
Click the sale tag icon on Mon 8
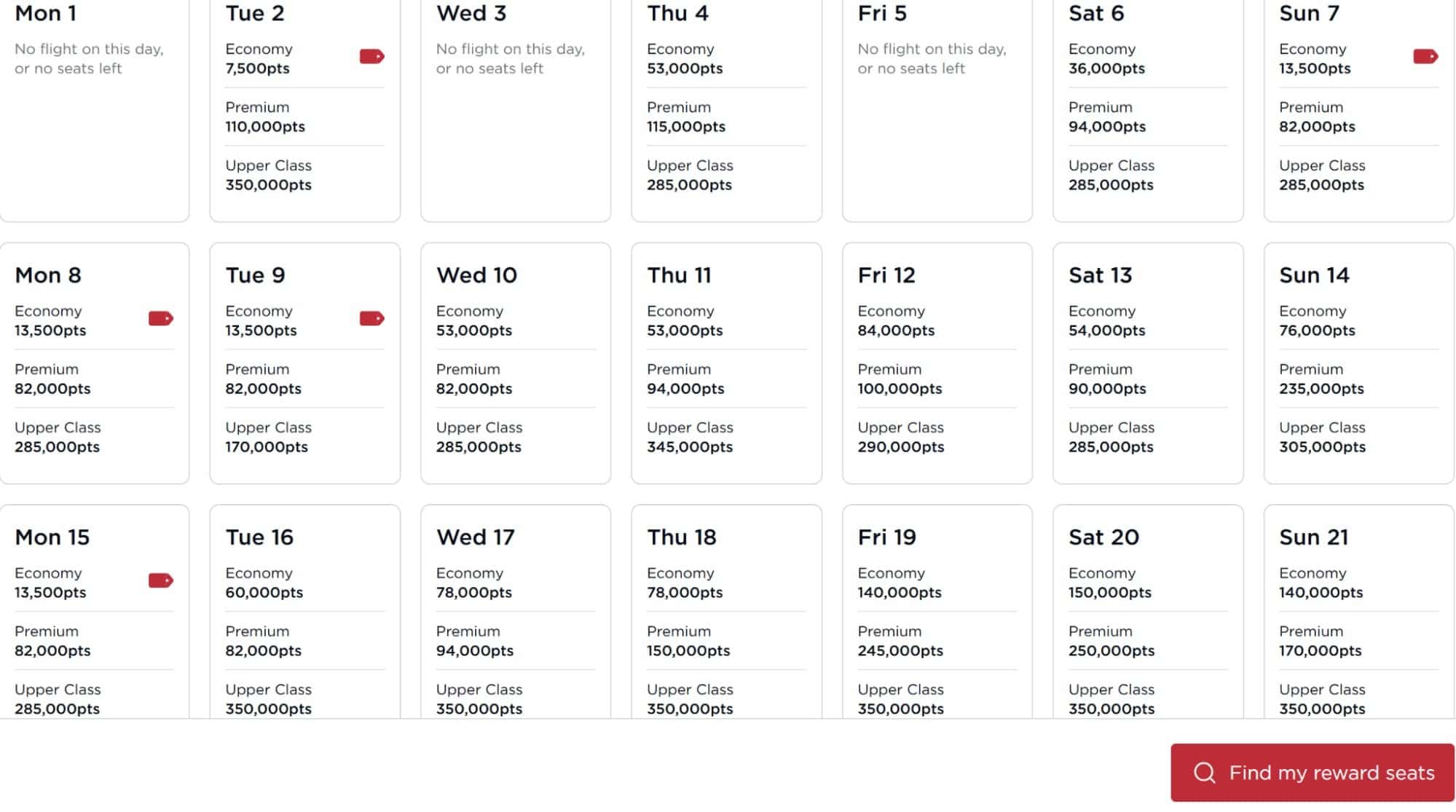pos(162,317)
